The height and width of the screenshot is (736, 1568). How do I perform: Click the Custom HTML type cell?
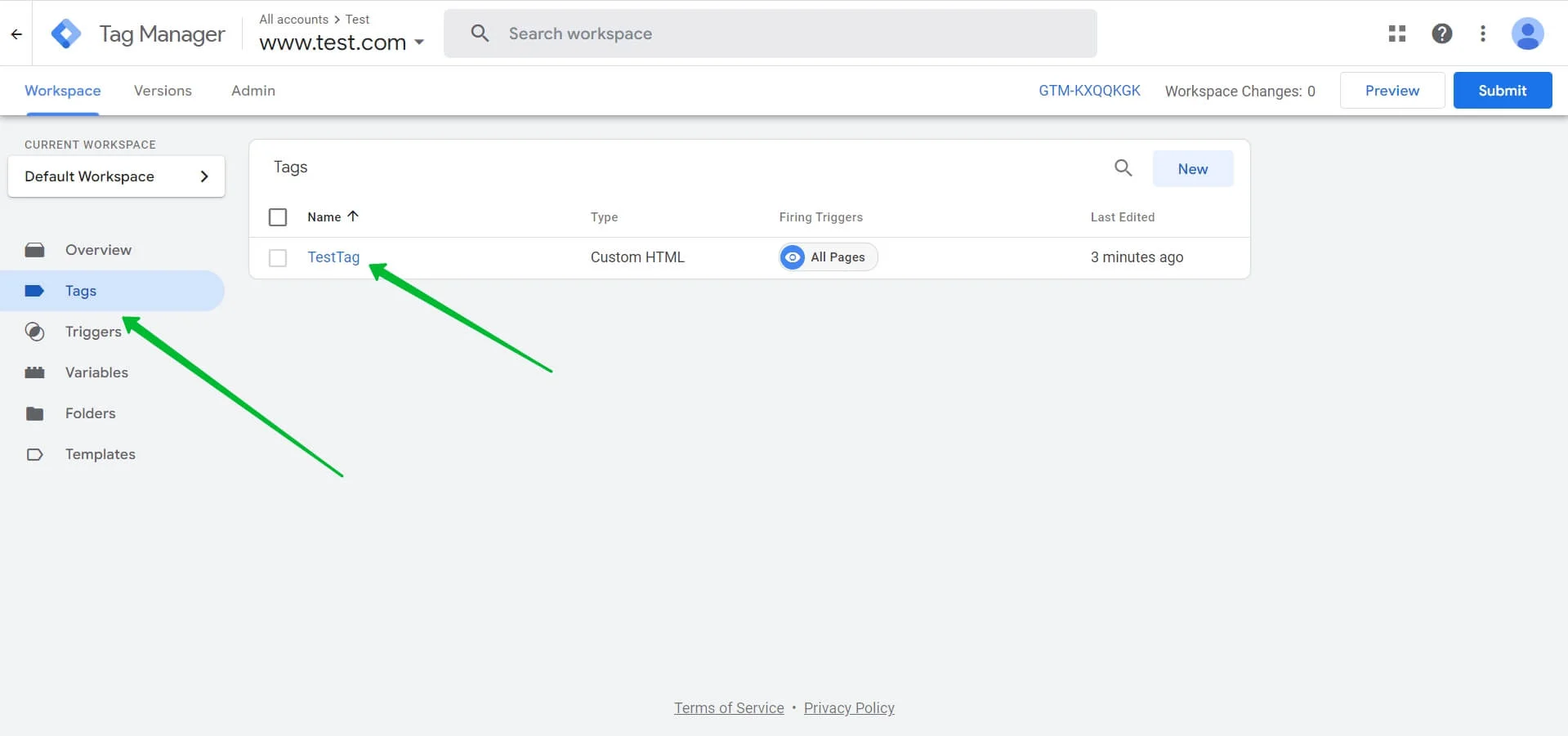pos(637,257)
